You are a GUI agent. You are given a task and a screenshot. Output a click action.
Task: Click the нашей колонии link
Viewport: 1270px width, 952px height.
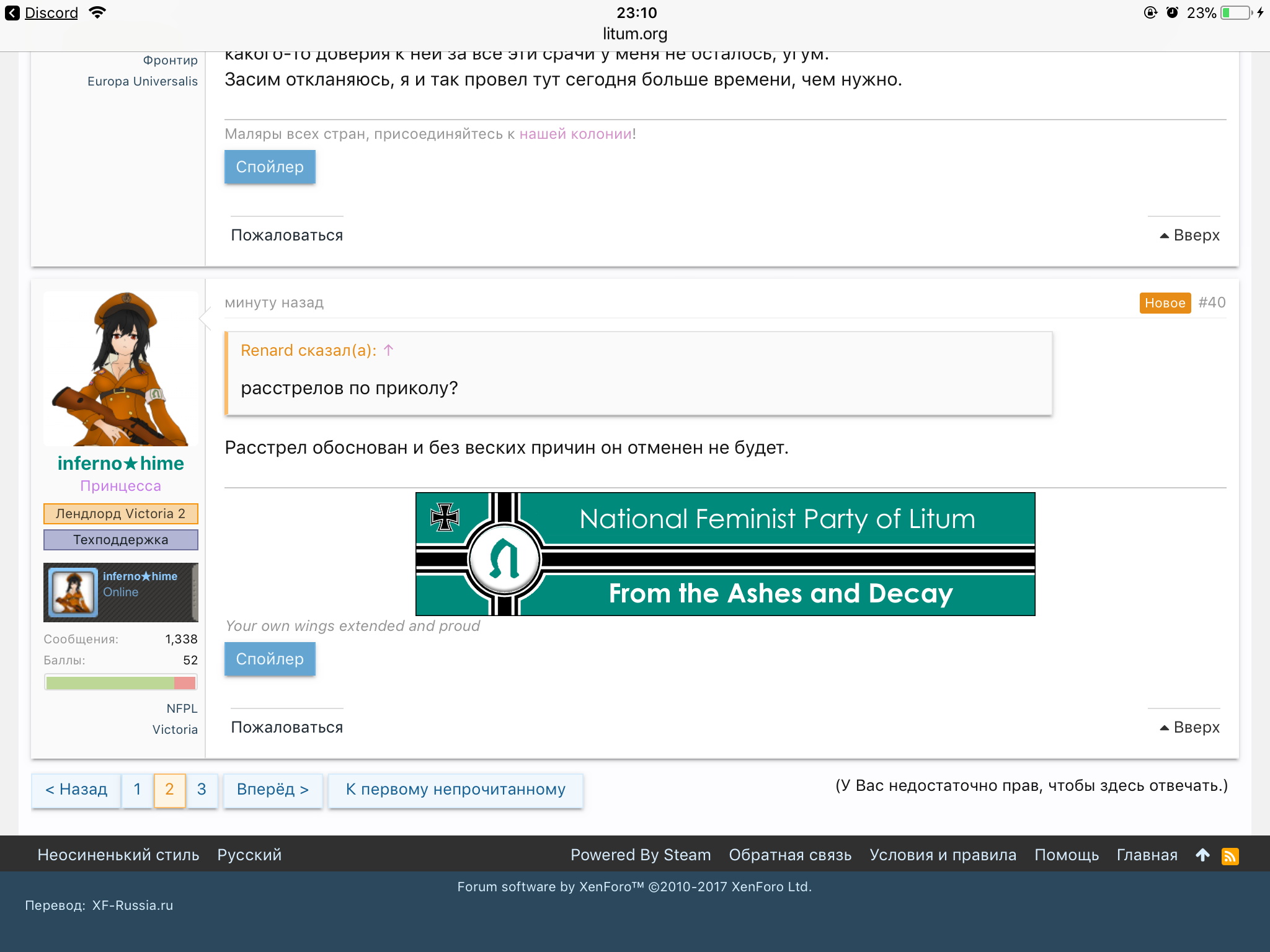pos(575,134)
